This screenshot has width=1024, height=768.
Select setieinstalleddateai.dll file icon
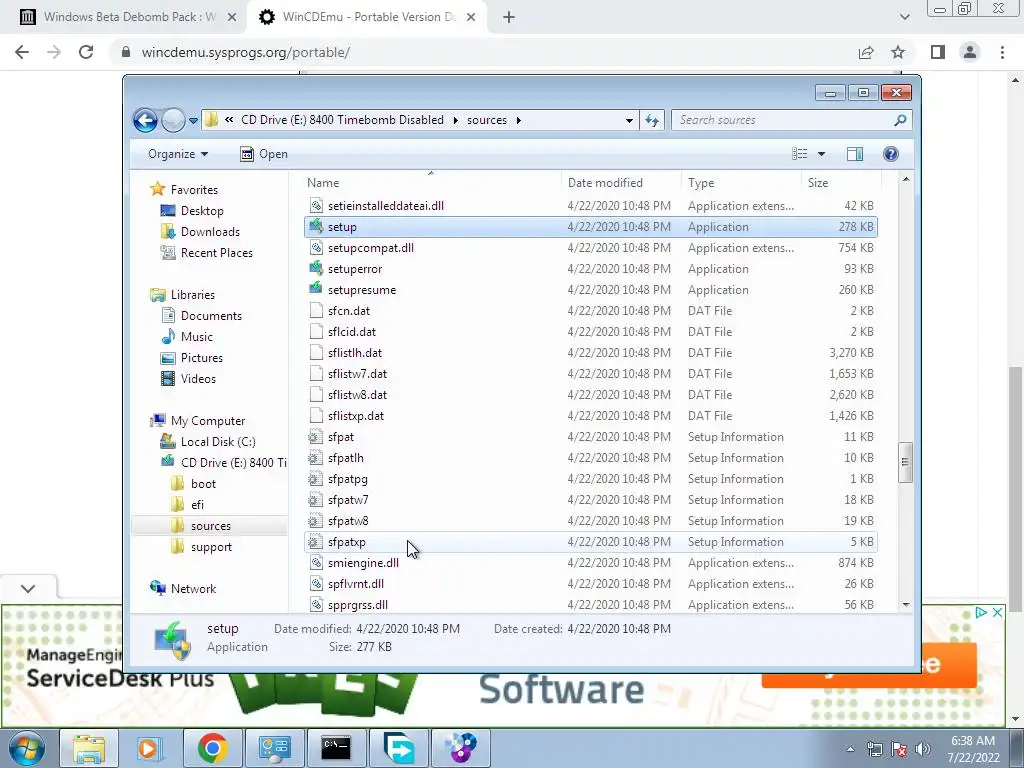click(x=316, y=206)
